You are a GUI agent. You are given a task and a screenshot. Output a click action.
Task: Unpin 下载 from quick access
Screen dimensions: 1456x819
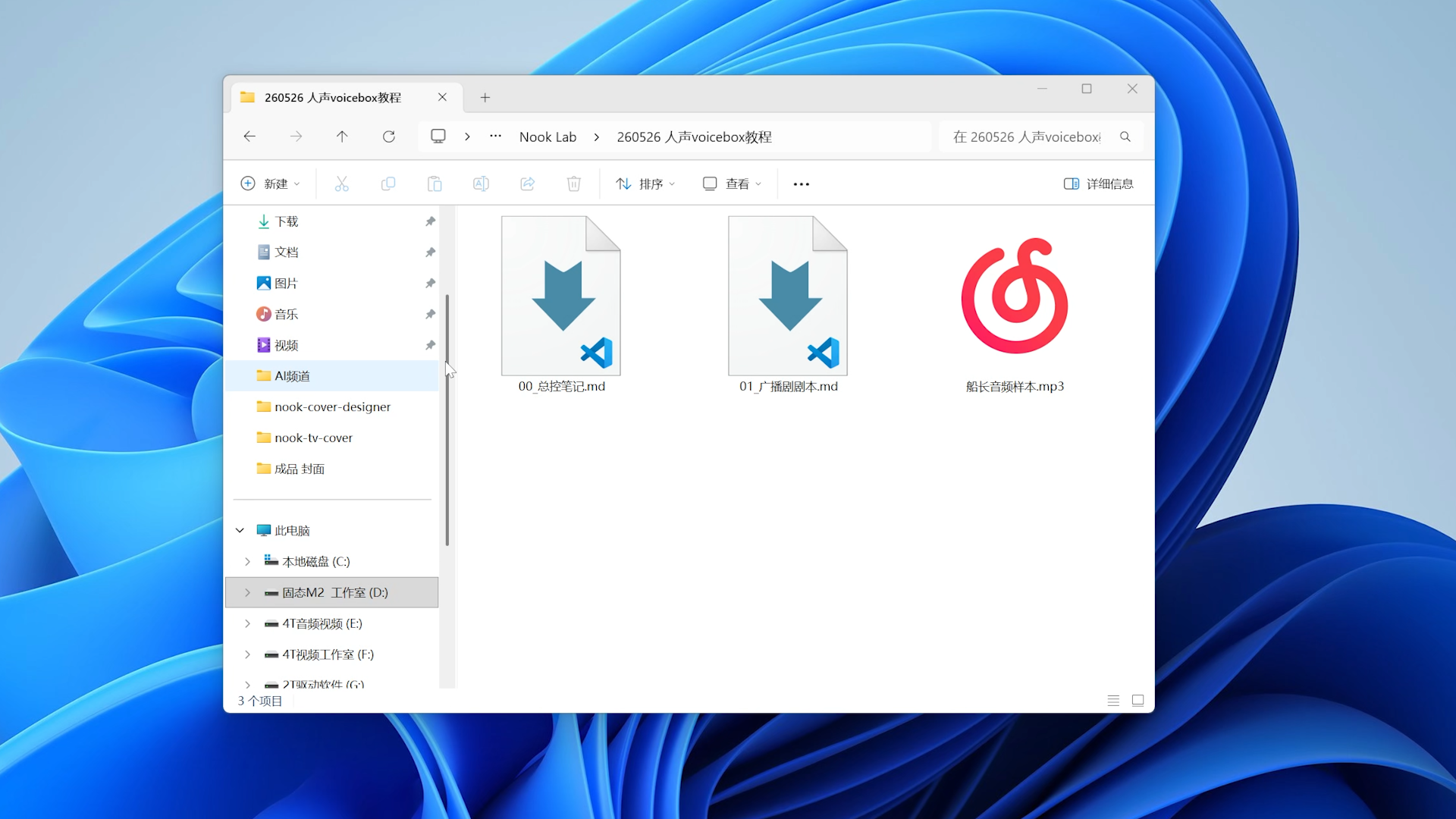tap(430, 221)
